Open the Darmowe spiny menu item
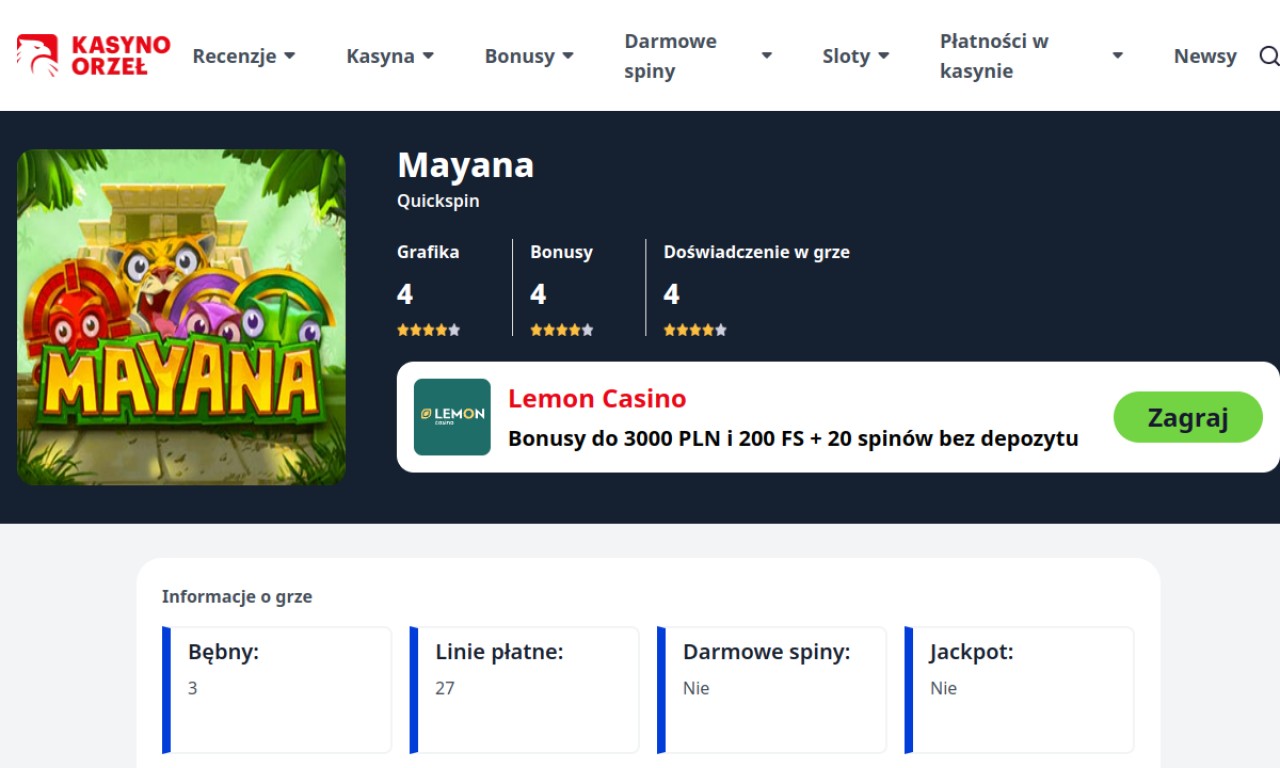1280x768 pixels. [670, 56]
